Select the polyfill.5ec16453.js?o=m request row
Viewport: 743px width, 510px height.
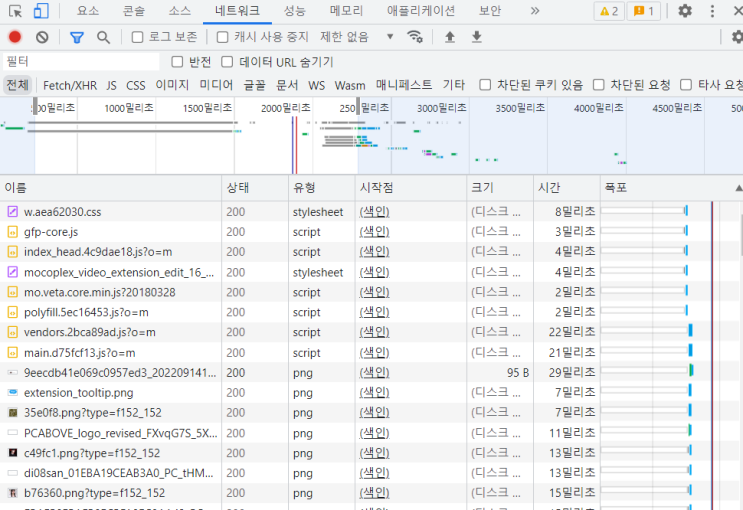pyautogui.click(x=372, y=312)
